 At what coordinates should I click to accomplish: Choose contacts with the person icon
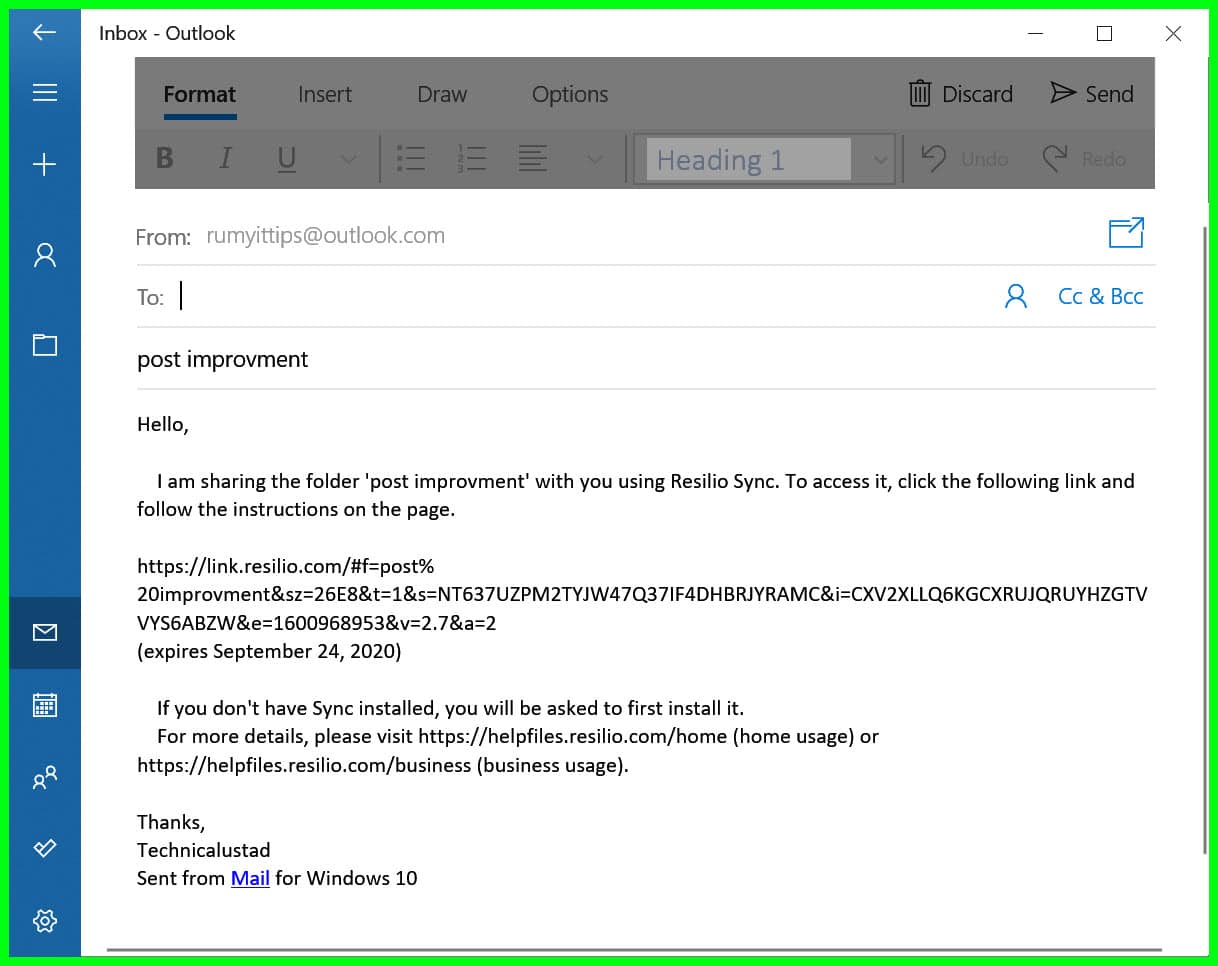1016,296
